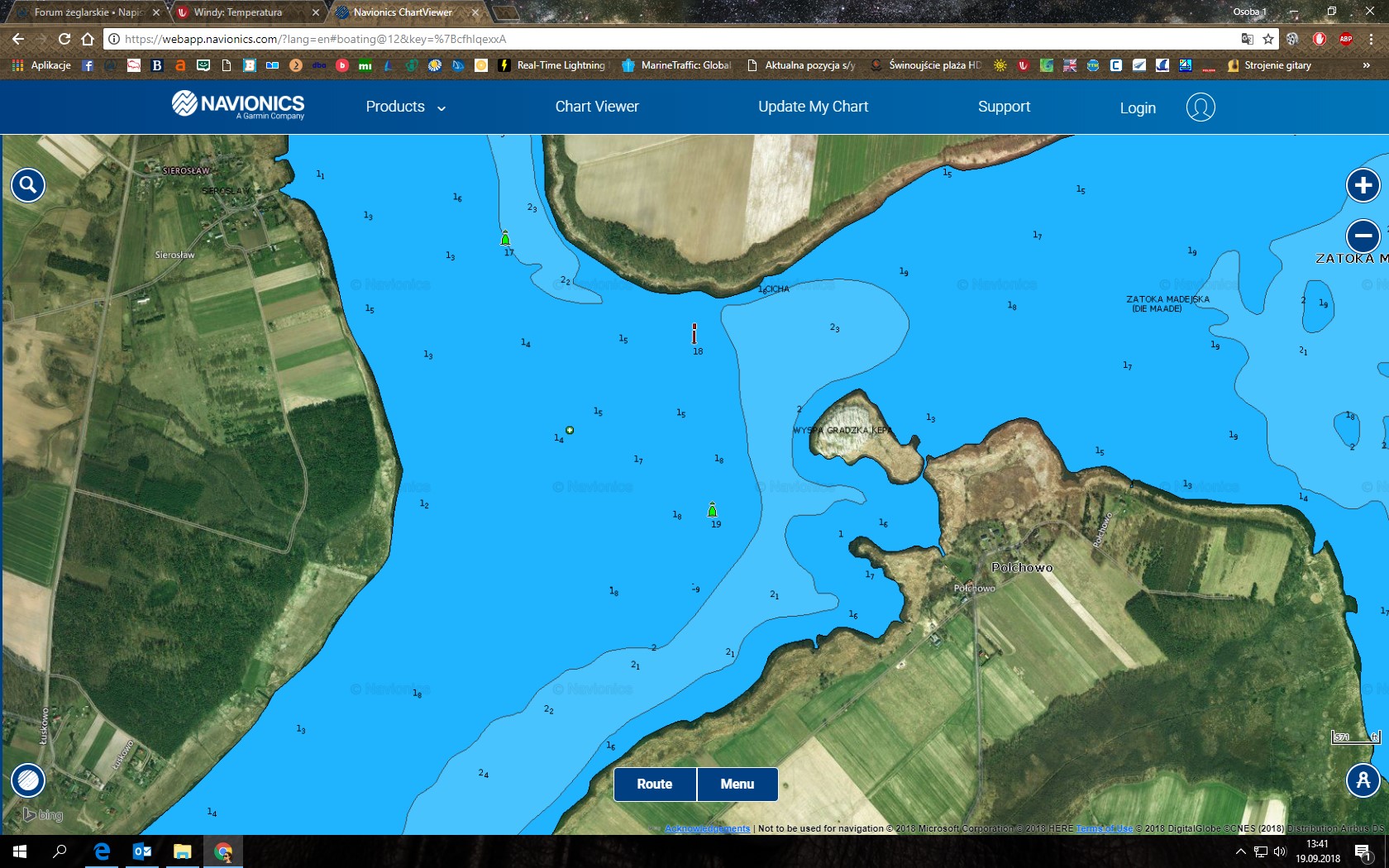Open Windows Start menu
Screen dimensions: 1389x868
[x=20, y=851]
